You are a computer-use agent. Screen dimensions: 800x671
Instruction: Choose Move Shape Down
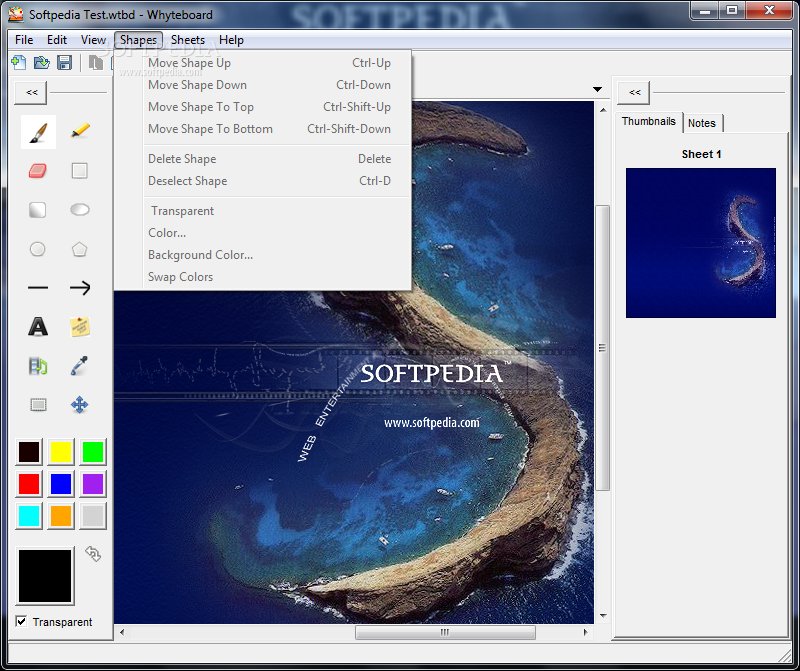(x=262, y=85)
